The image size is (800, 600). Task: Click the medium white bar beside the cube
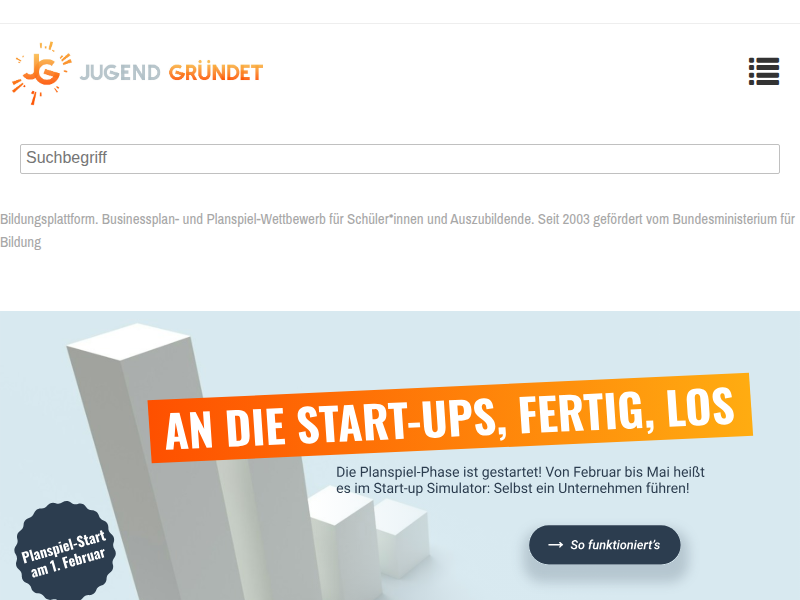pyautogui.click(x=342, y=541)
